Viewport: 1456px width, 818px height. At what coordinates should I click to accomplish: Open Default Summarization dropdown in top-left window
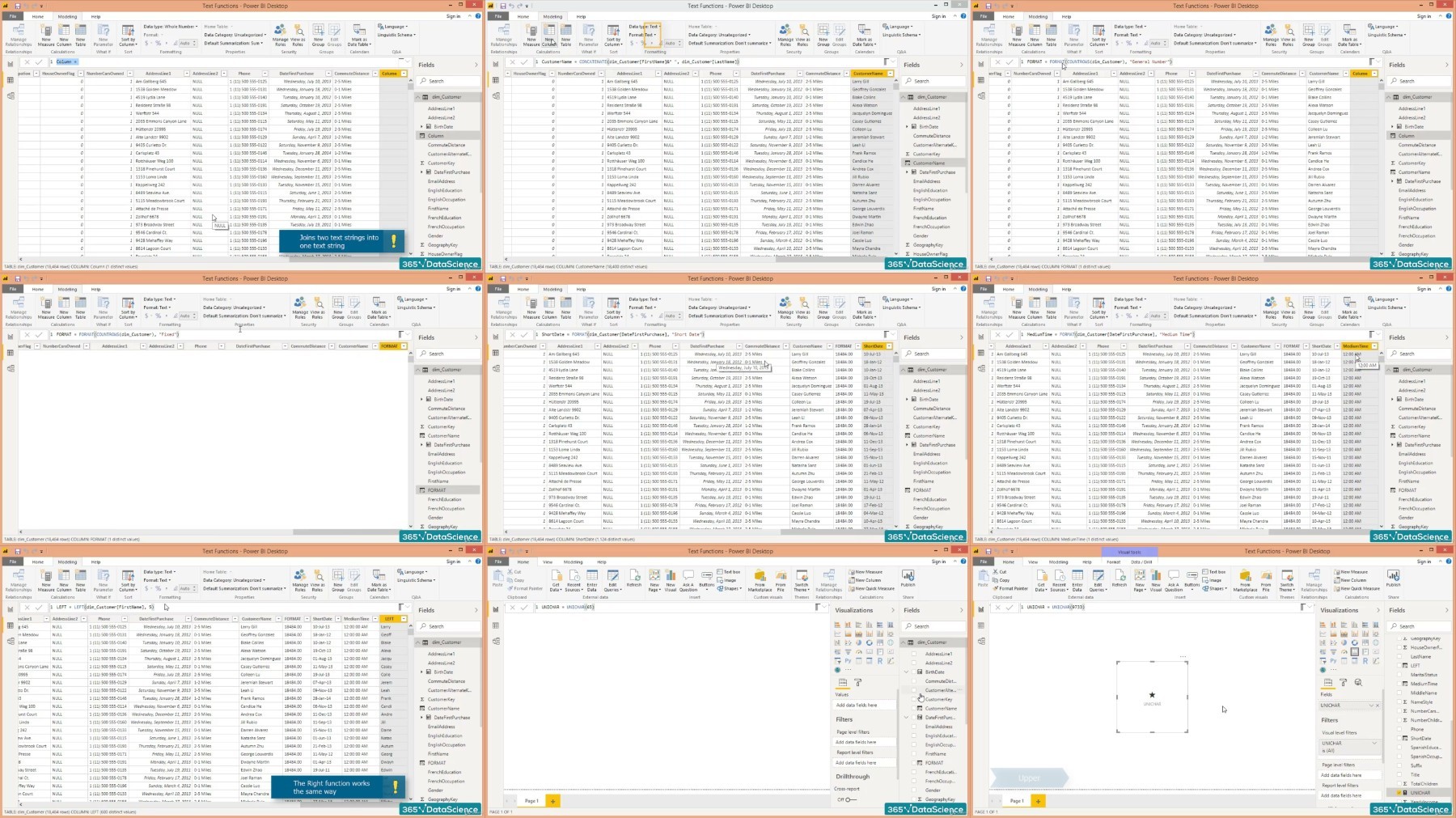pos(233,43)
